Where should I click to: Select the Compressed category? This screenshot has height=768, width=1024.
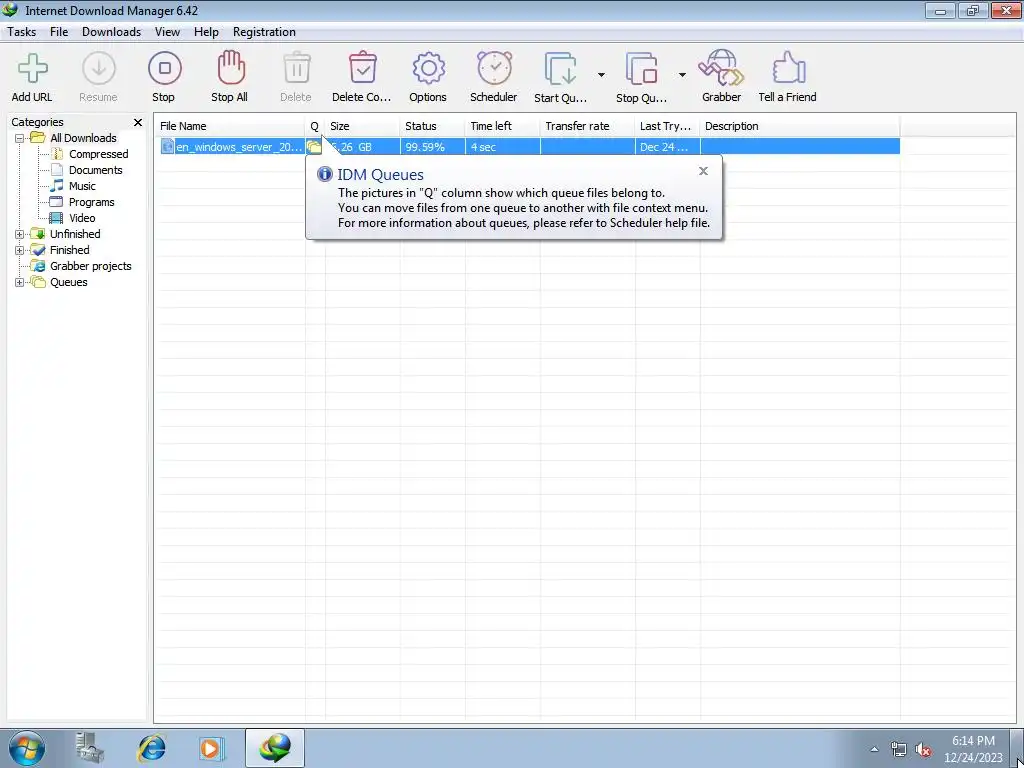point(99,154)
